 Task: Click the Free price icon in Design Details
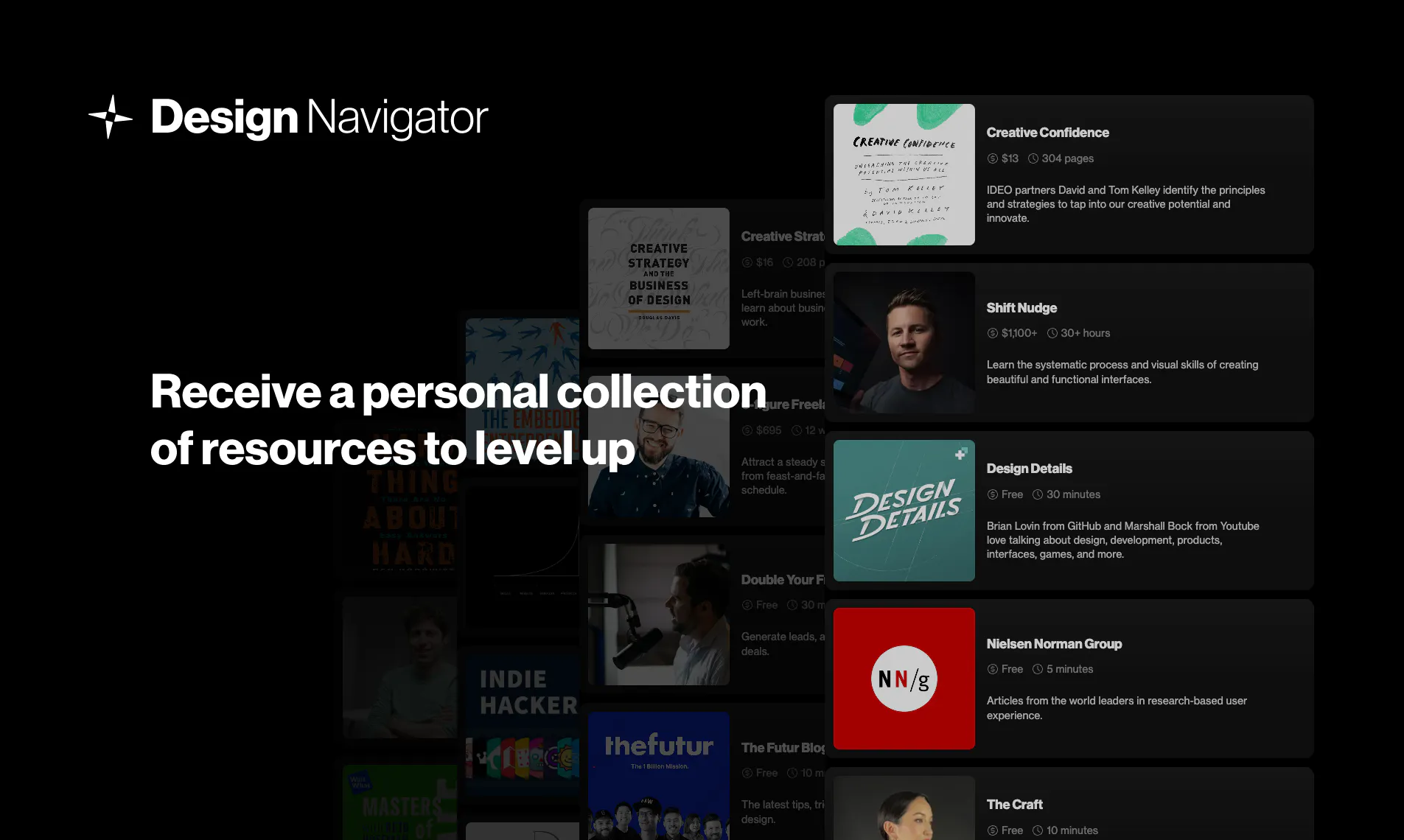[992, 494]
